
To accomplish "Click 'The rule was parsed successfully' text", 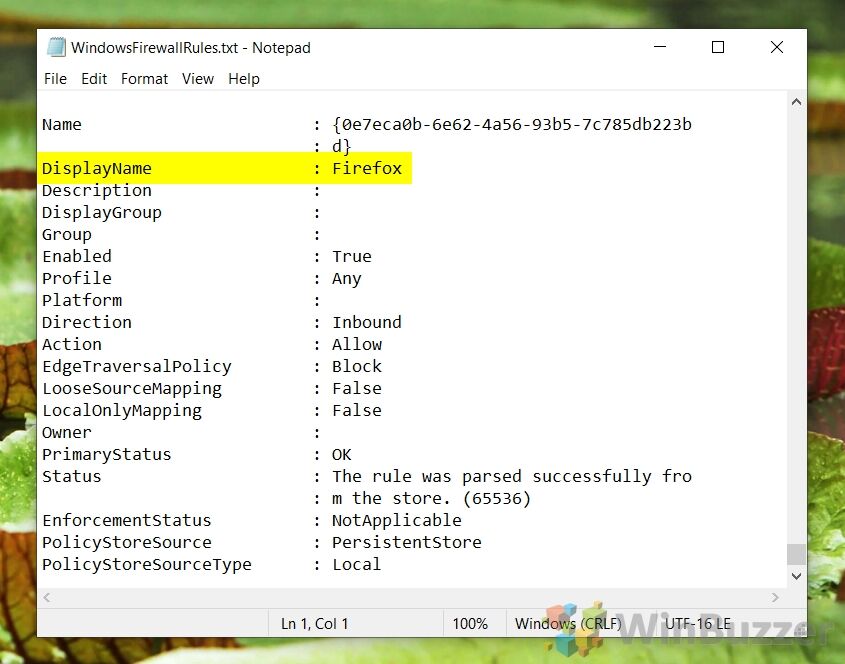I will point(492,476).
